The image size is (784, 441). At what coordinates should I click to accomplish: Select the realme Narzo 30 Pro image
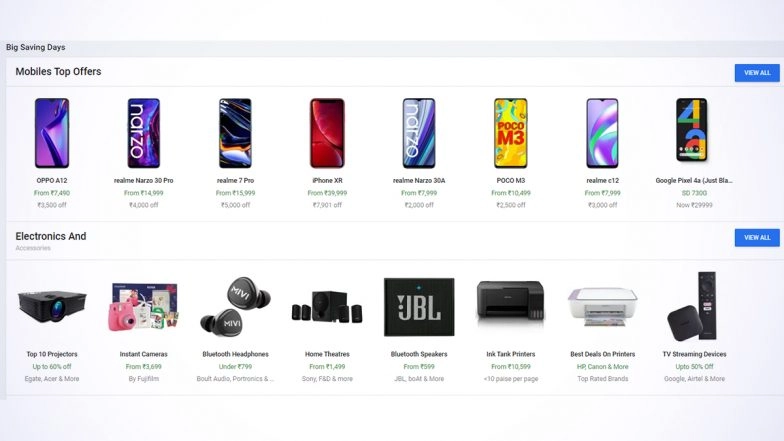(x=144, y=133)
